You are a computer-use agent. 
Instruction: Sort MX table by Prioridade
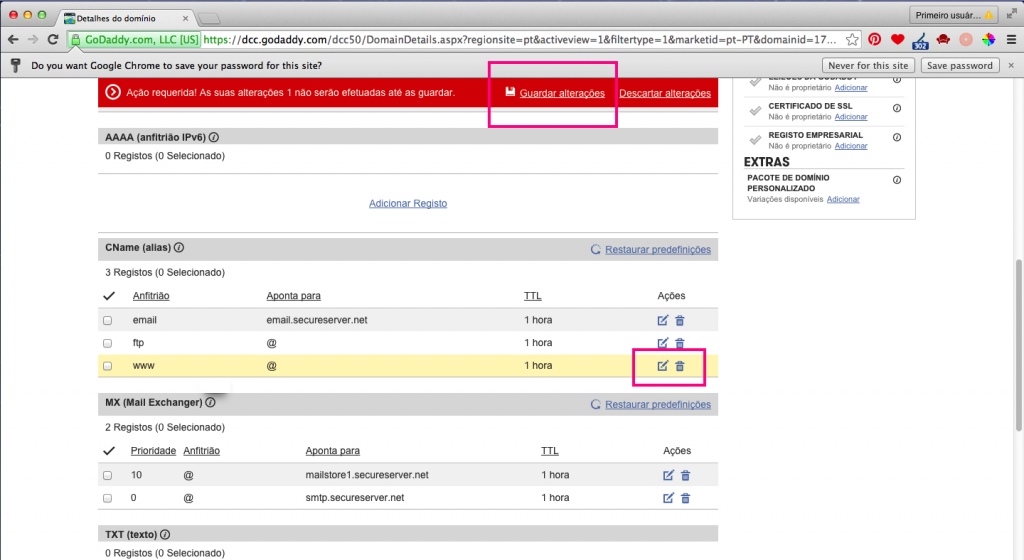point(153,450)
